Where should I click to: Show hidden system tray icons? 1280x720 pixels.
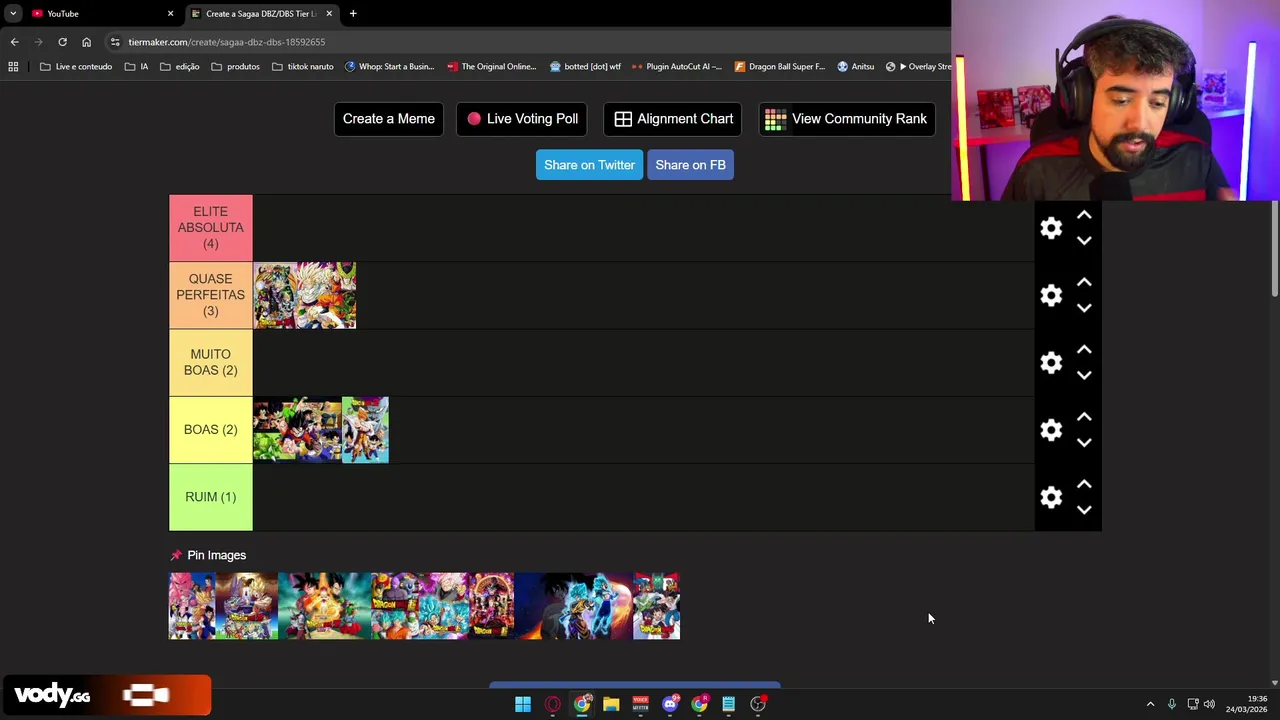pyautogui.click(x=1150, y=704)
